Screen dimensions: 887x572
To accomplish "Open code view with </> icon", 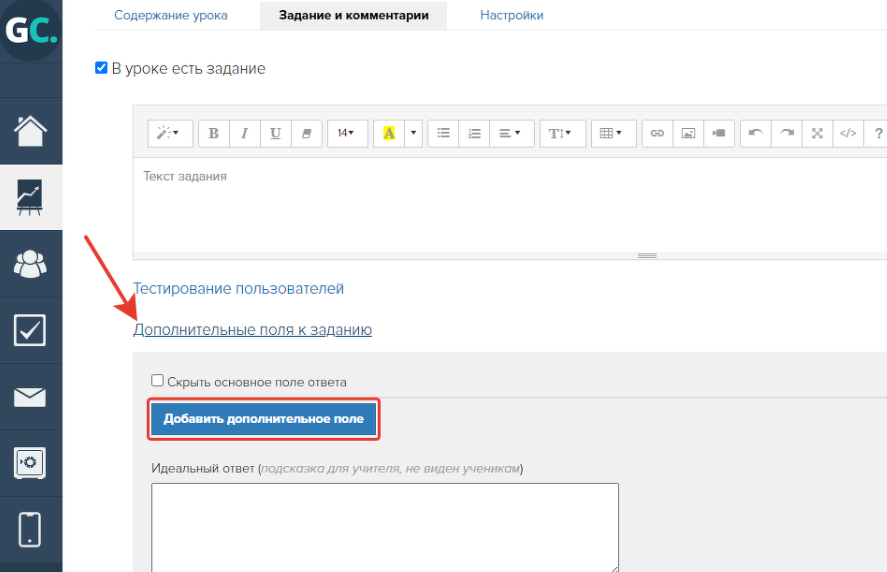I will (x=848, y=134).
